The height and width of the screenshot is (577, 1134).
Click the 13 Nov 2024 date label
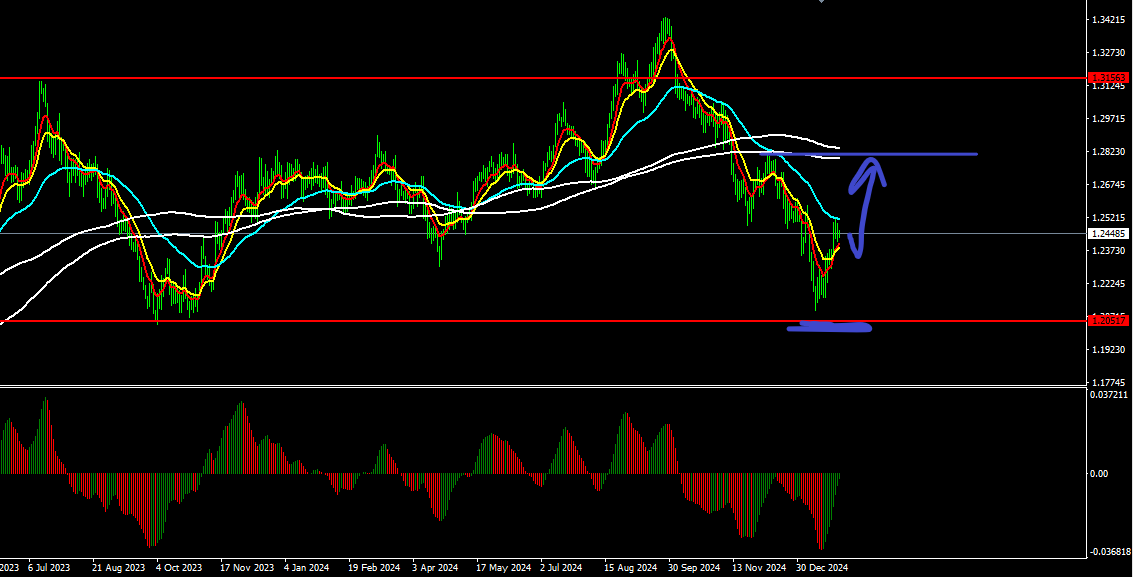tap(759, 568)
